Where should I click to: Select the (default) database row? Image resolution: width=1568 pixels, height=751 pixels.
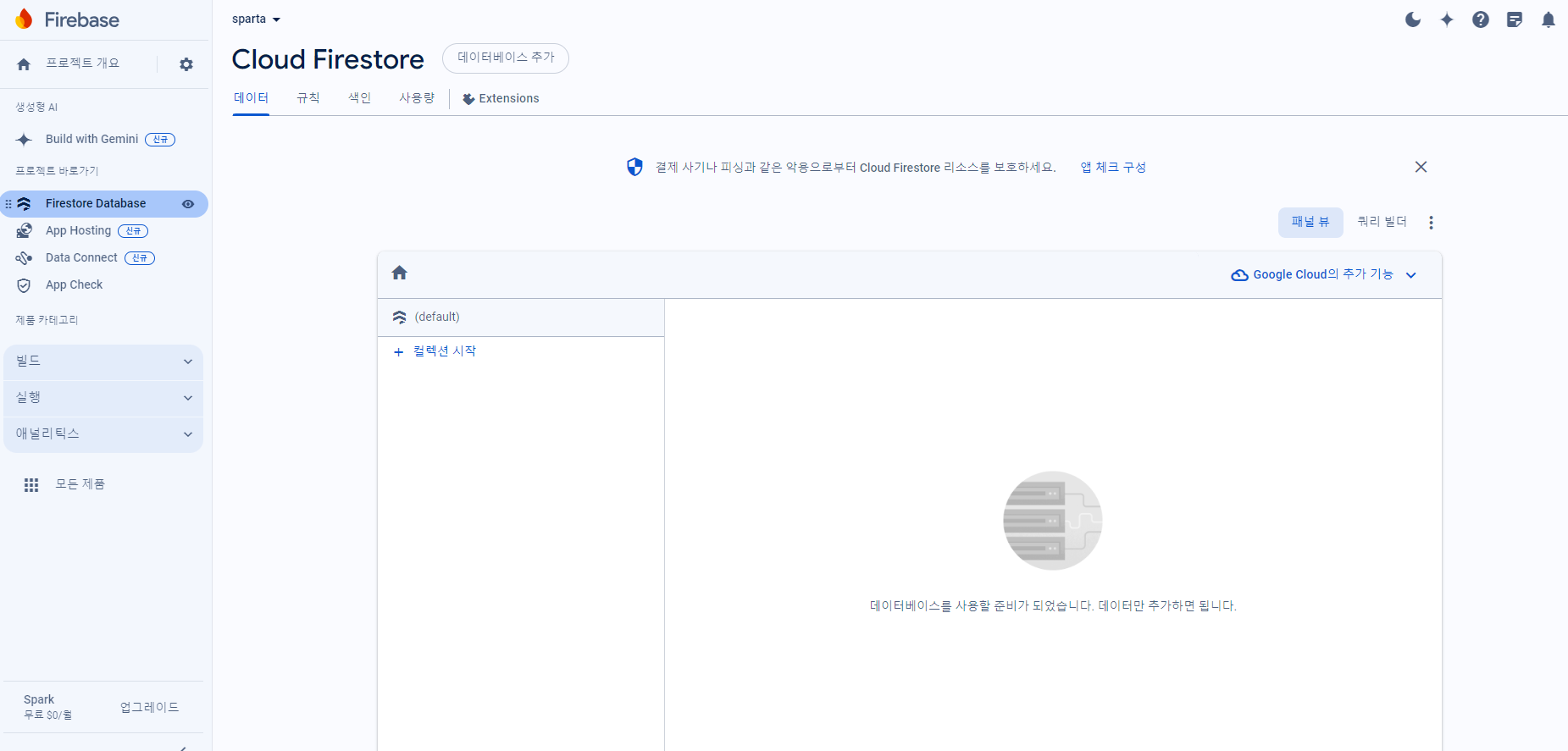pos(521,317)
